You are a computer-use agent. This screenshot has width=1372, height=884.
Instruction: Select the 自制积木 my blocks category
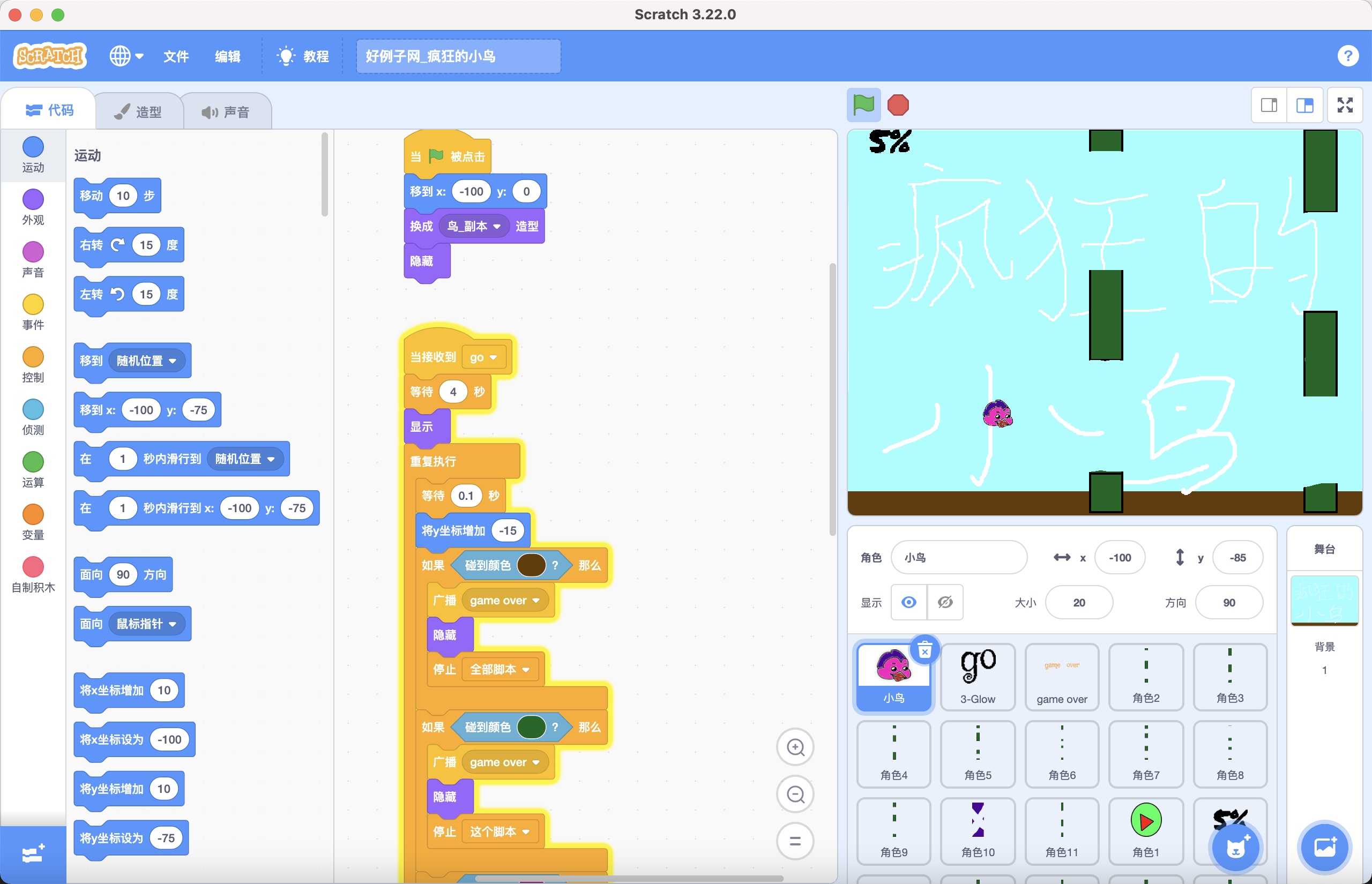33,574
